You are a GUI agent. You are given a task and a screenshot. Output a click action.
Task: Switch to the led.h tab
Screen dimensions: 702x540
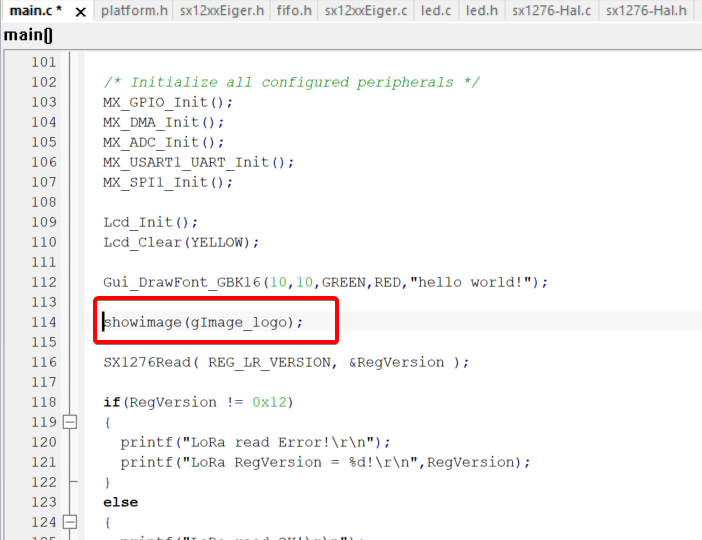pyautogui.click(x=481, y=11)
